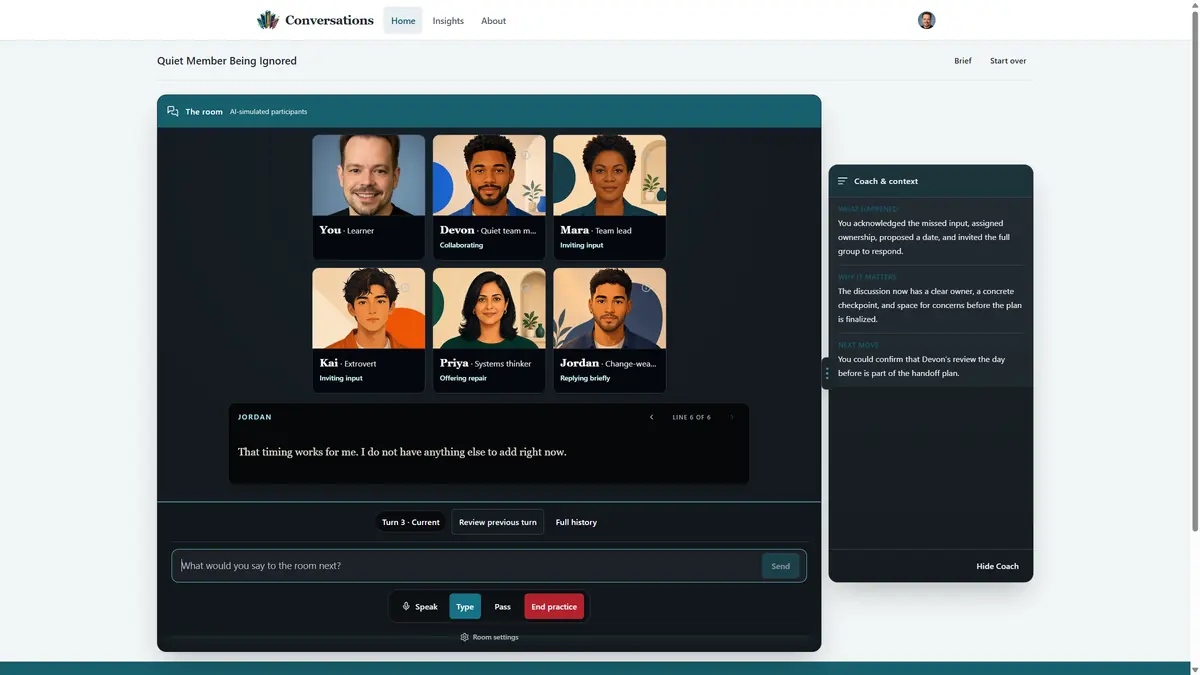Viewport: 1200px width, 675px height.
Task: Open Room settings
Action: pyautogui.click(x=489, y=637)
